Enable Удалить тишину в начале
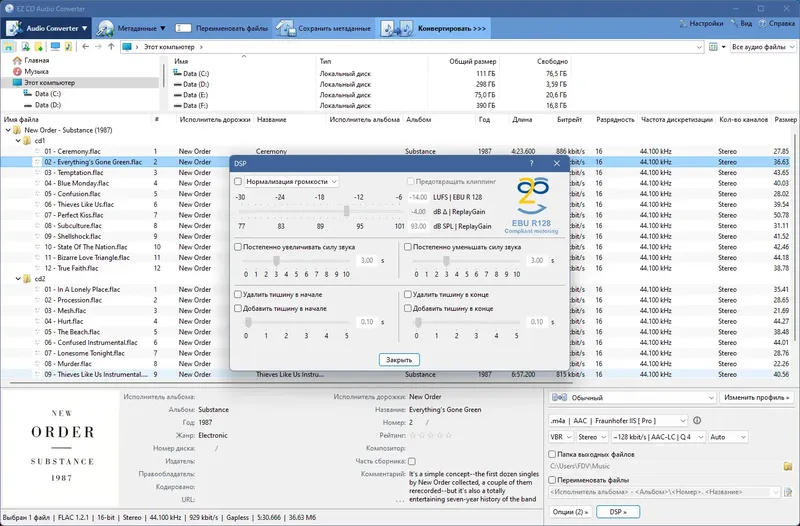The width and height of the screenshot is (800, 526). pos(238,294)
